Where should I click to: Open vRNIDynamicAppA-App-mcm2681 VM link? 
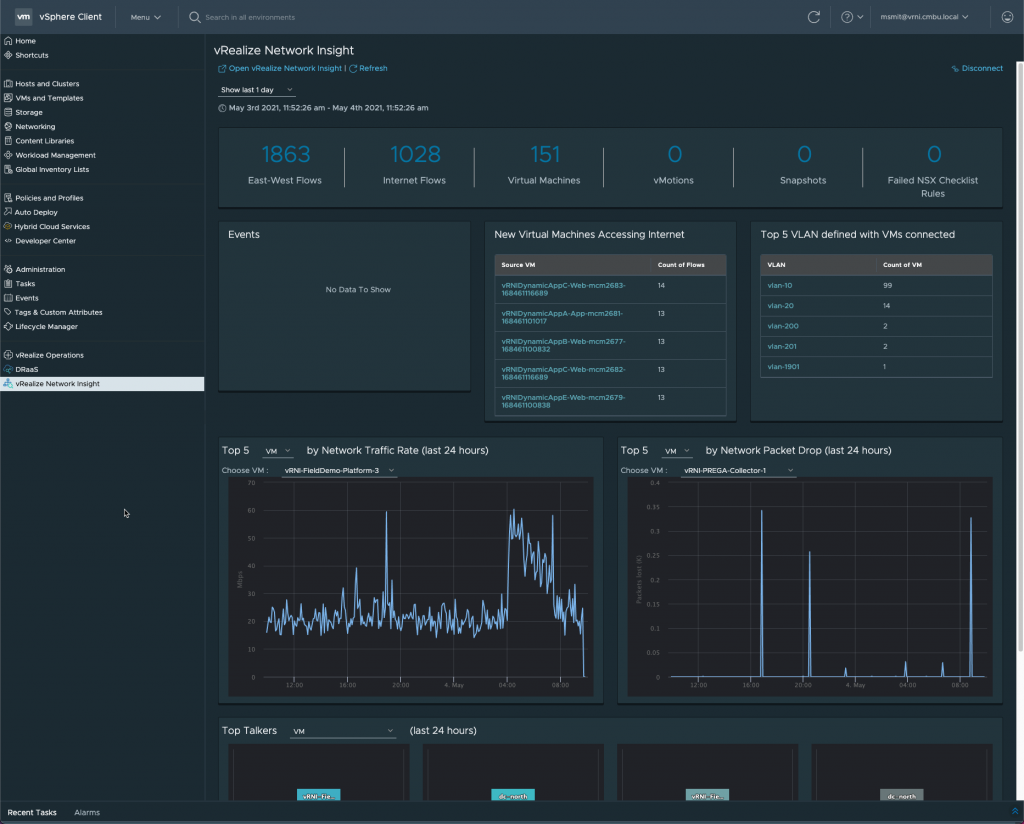[x=562, y=317]
